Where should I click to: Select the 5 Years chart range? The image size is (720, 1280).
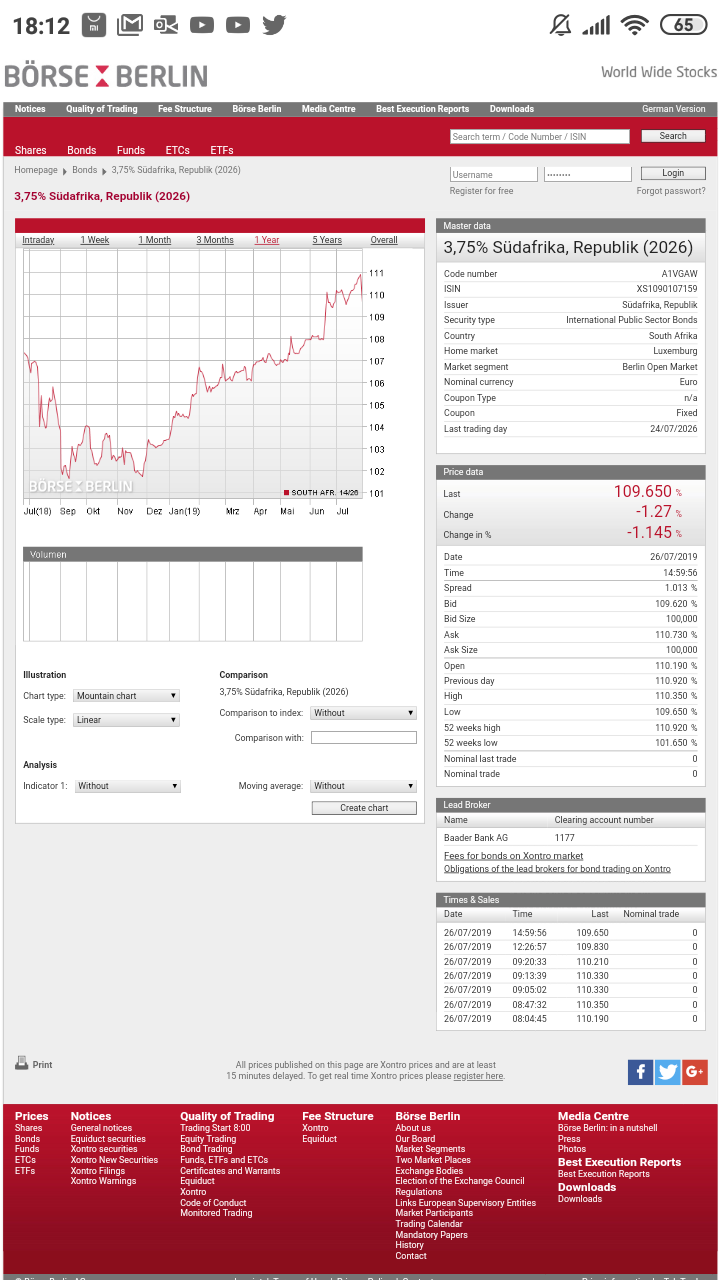pos(327,240)
